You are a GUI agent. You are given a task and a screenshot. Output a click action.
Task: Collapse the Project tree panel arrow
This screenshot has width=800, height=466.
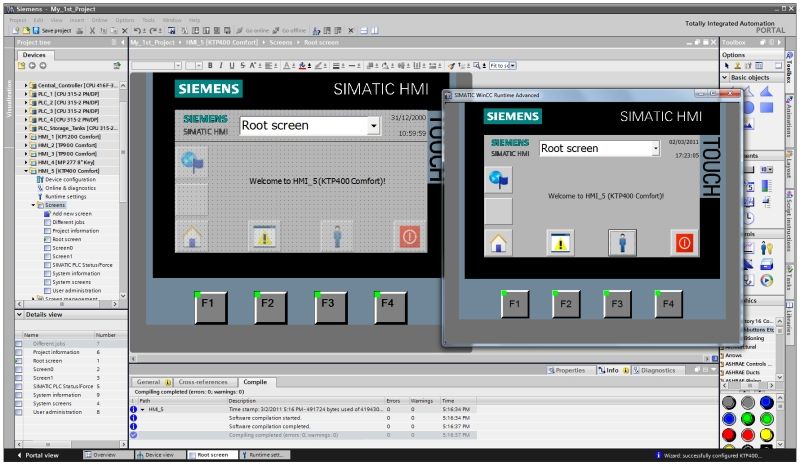point(123,43)
